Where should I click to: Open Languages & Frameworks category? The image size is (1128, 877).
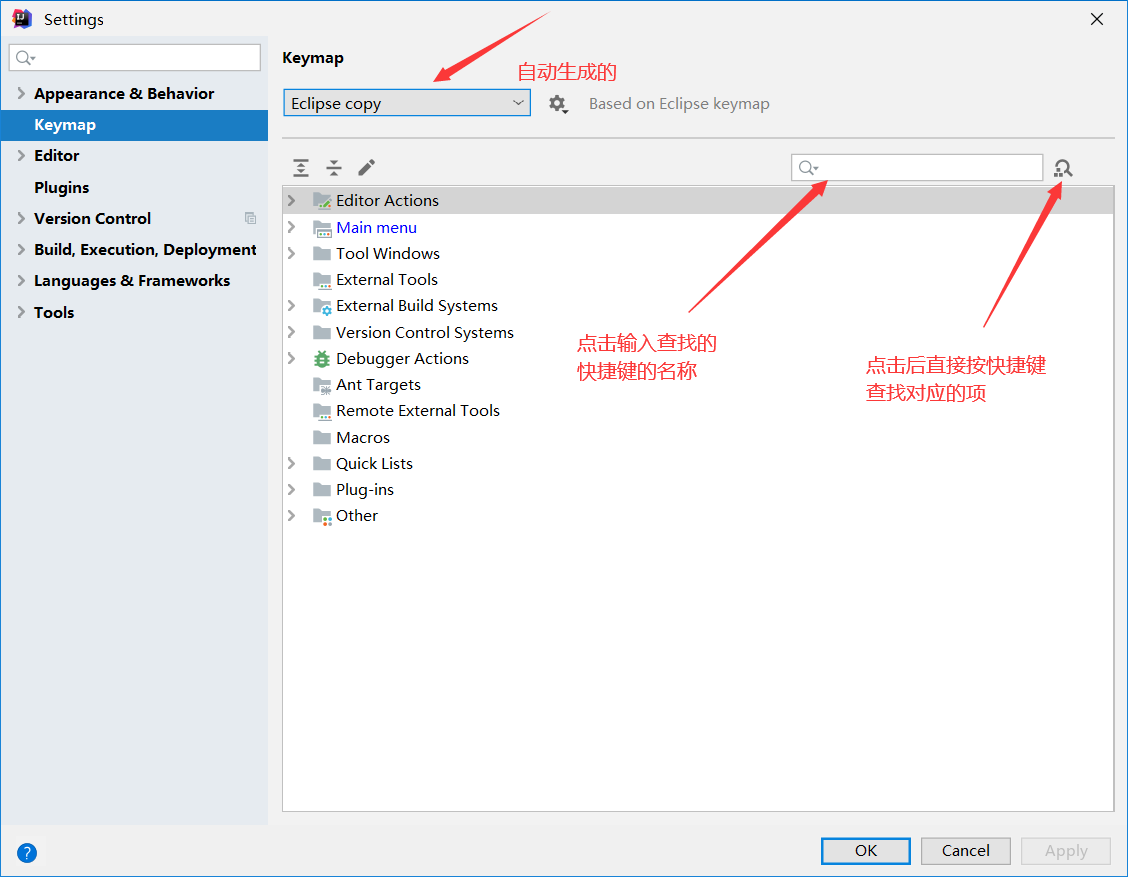(x=132, y=281)
